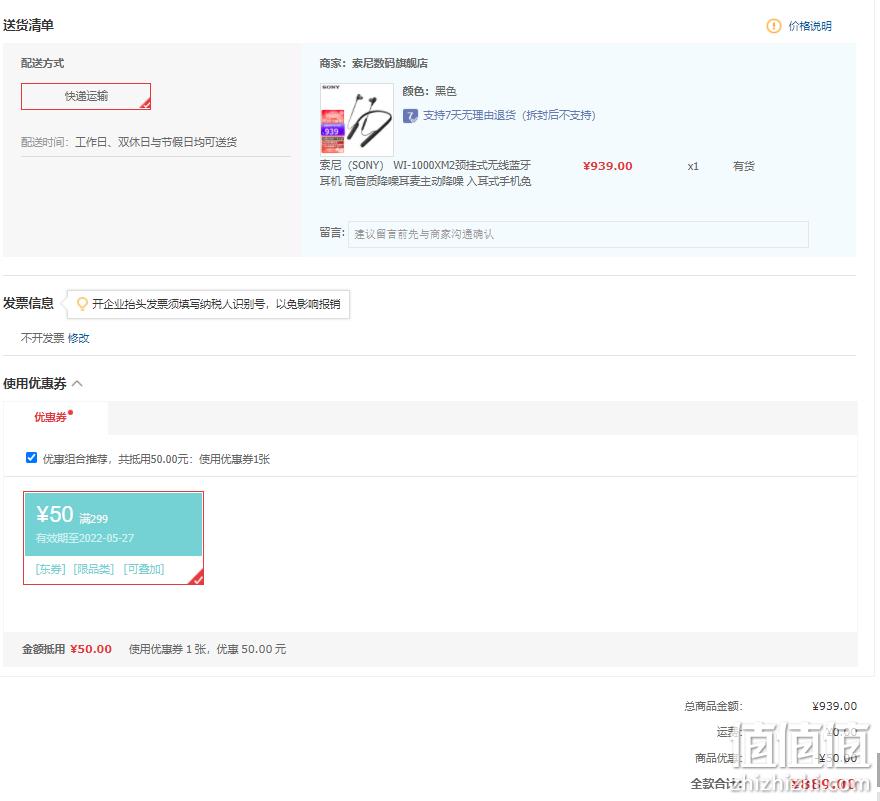Click the invoice taxpayer ID tip text

(x=216, y=304)
